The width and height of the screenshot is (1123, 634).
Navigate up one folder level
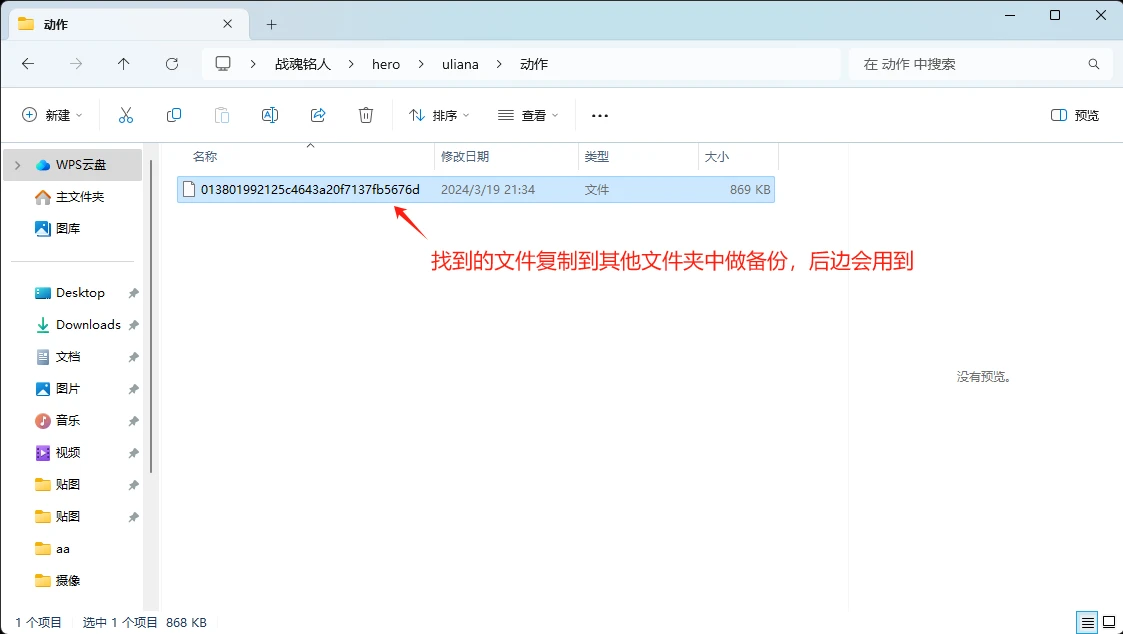pos(124,64)
